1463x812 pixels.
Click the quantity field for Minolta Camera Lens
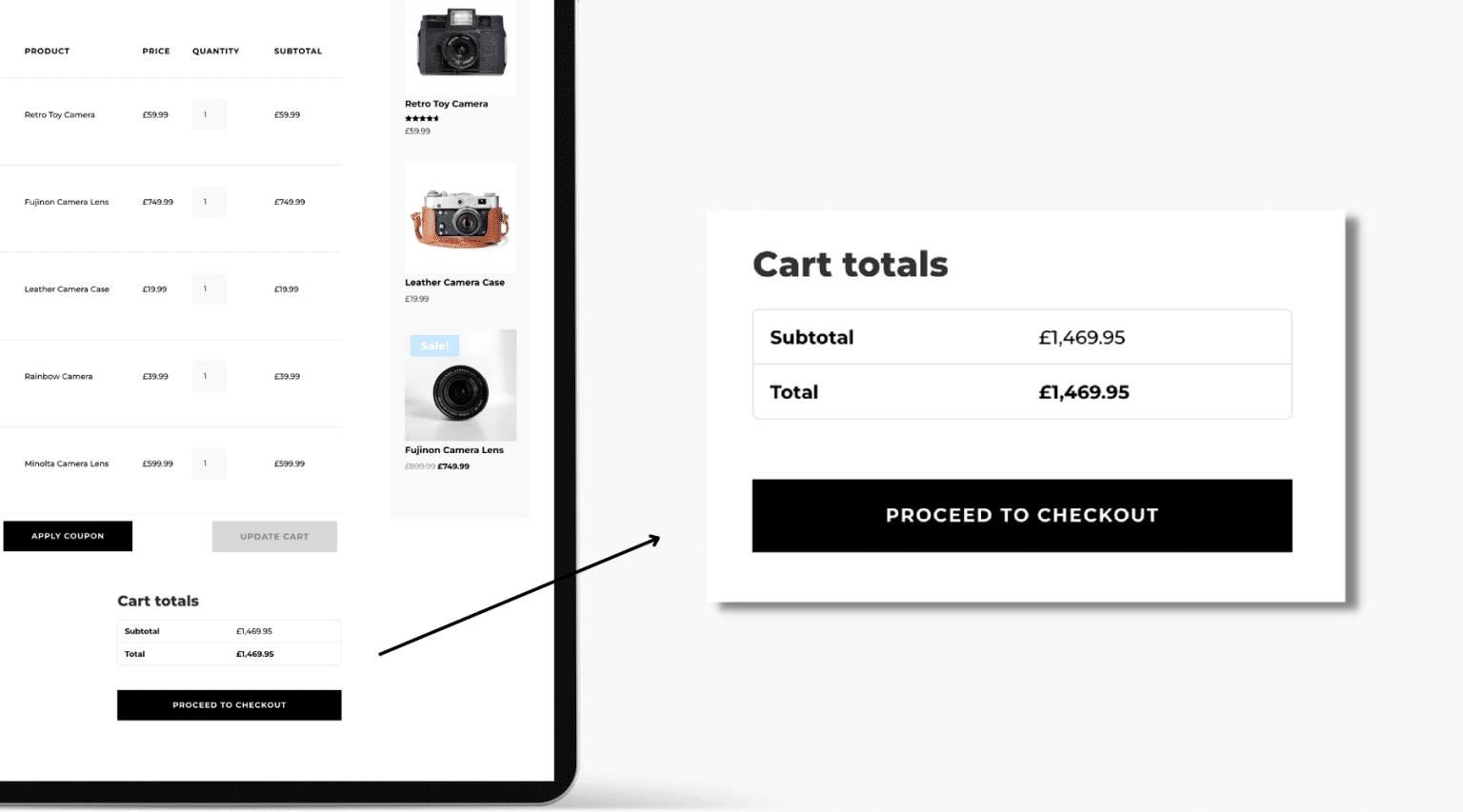point(209,464)
